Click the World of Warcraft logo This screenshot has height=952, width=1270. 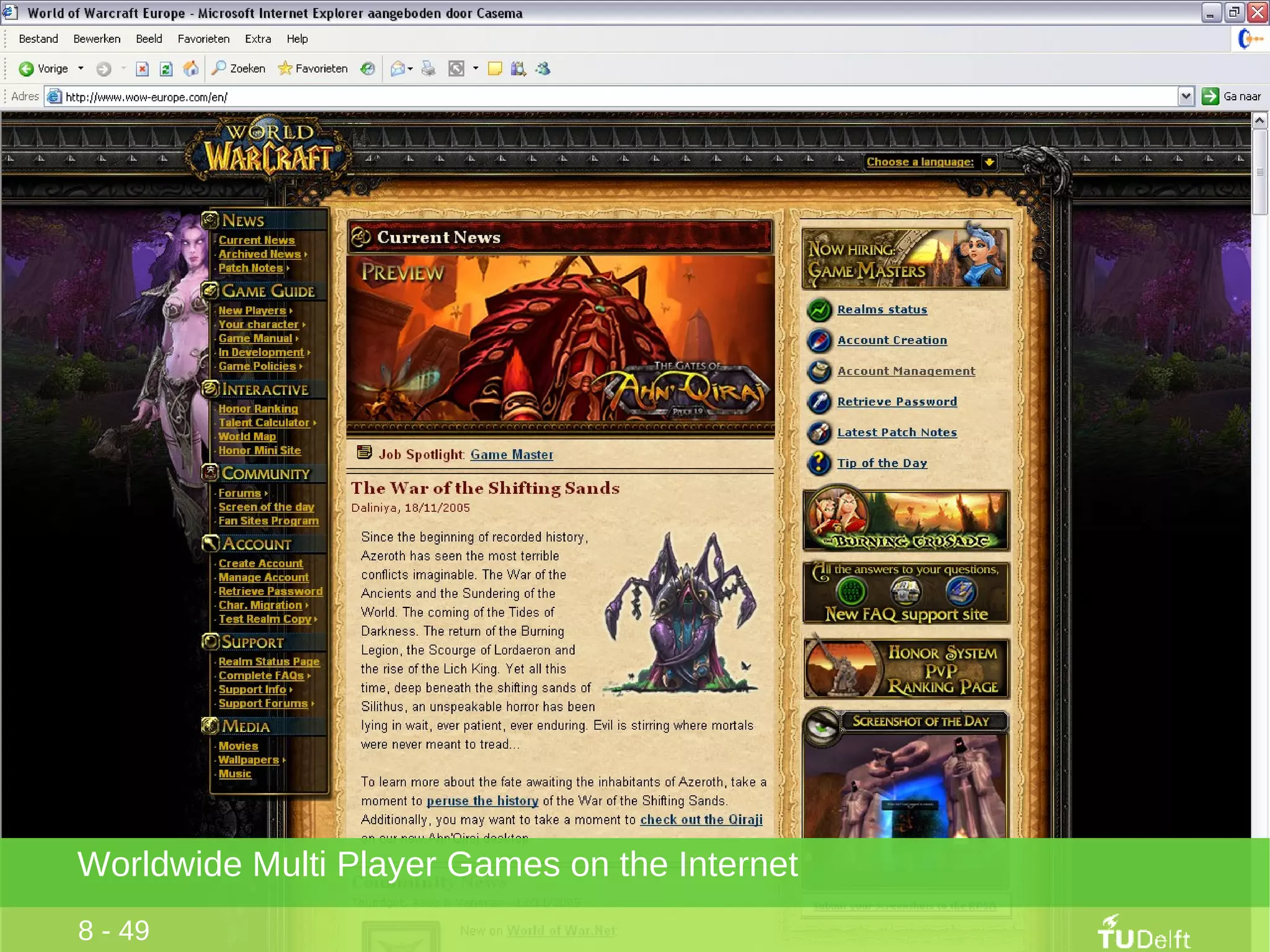coord(269,149)
